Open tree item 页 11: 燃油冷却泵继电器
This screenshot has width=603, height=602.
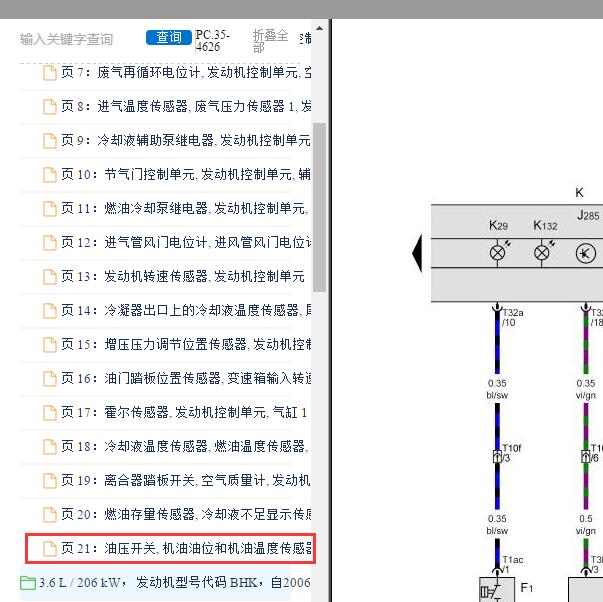(x=177, y=208)
